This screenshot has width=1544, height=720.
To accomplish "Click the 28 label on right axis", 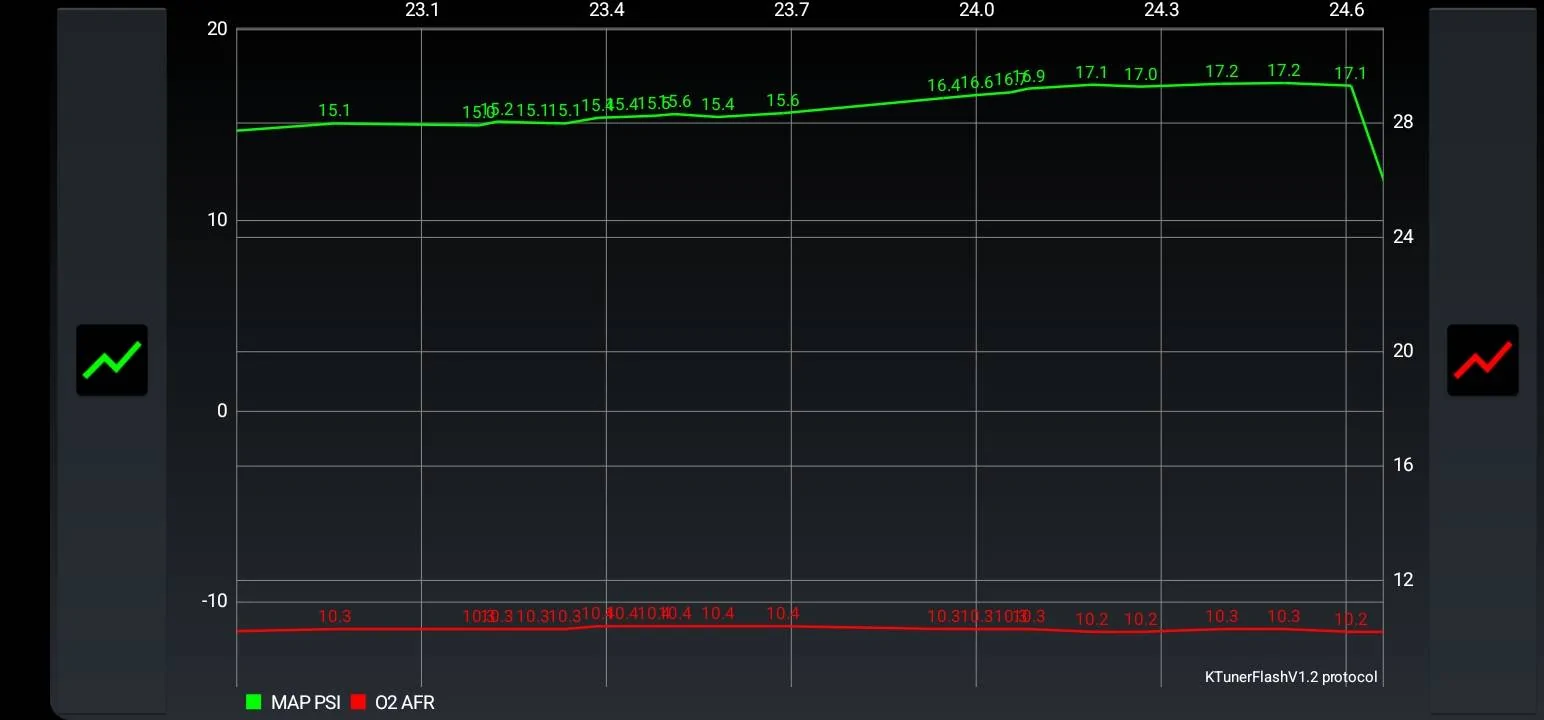I will point(1404,122).
